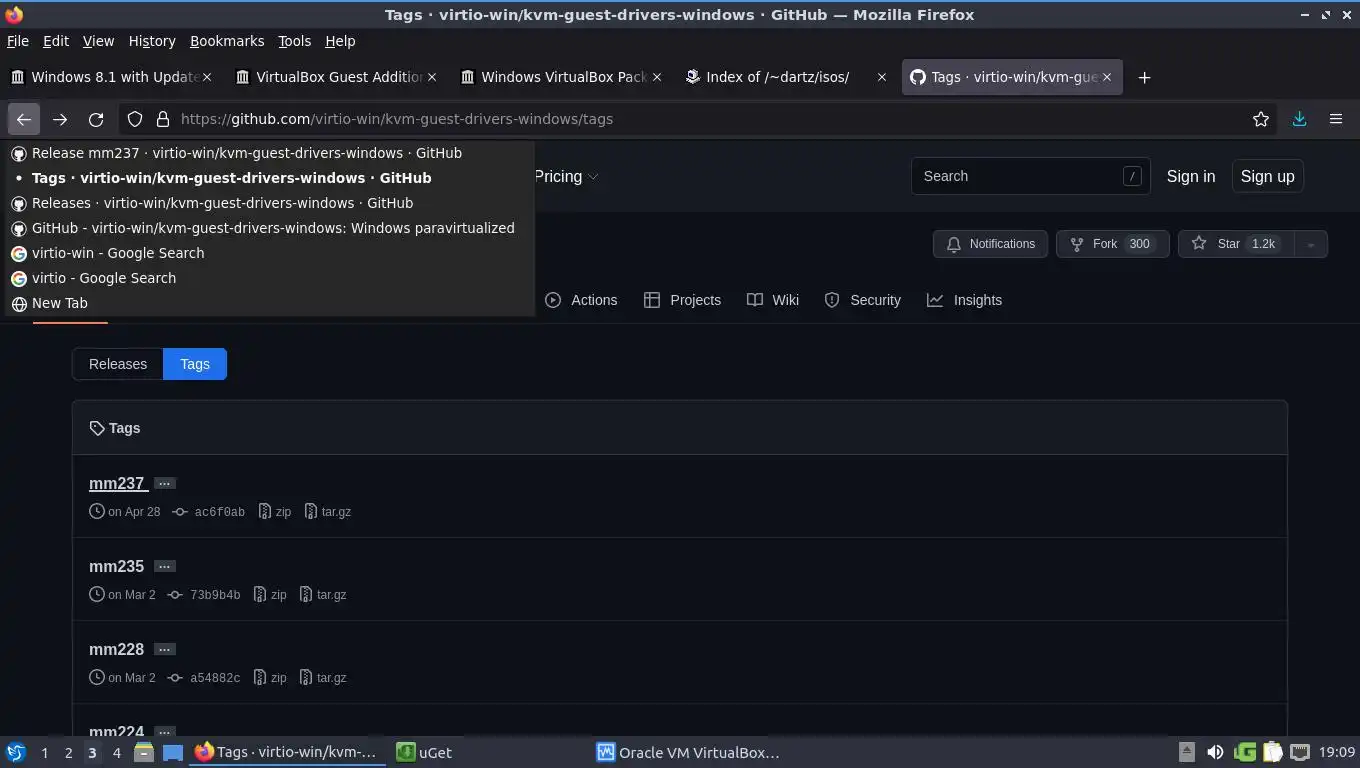Expand the mm235 ellipsis details
Image resolution: width=1360 pixels, height=768 pixels.
[165, 566]
